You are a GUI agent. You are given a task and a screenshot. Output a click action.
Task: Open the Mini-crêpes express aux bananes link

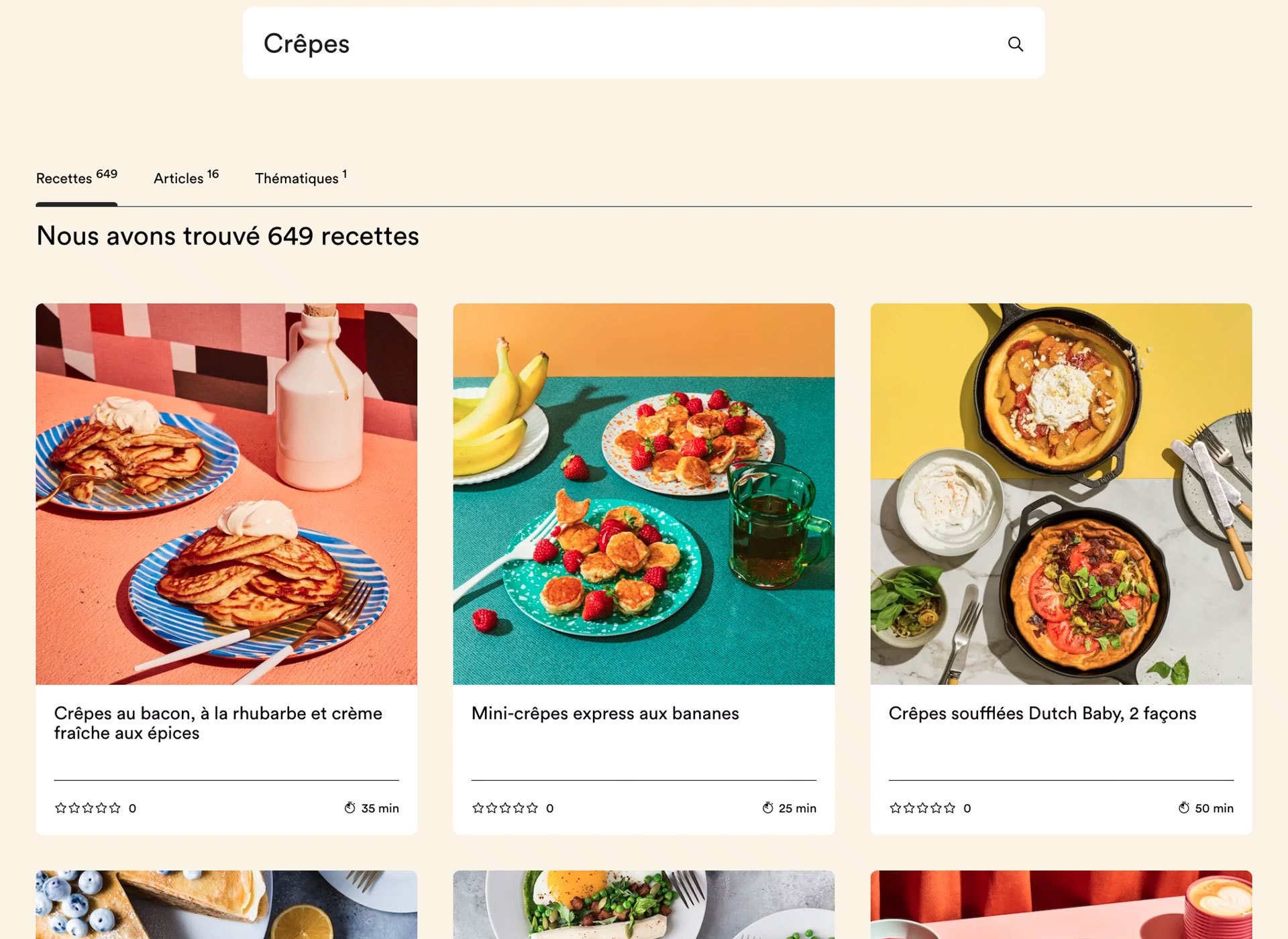point(605,713)
